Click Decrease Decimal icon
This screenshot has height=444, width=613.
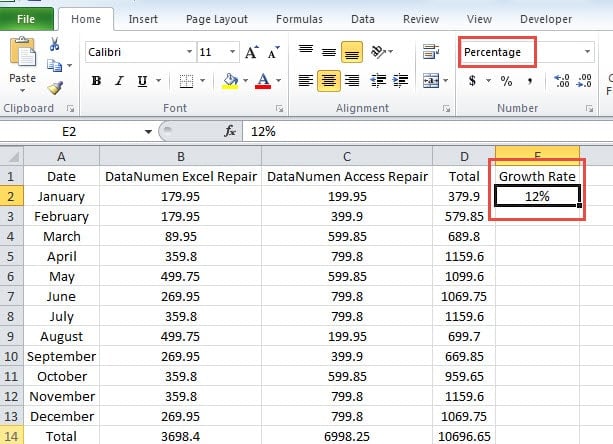584,81
